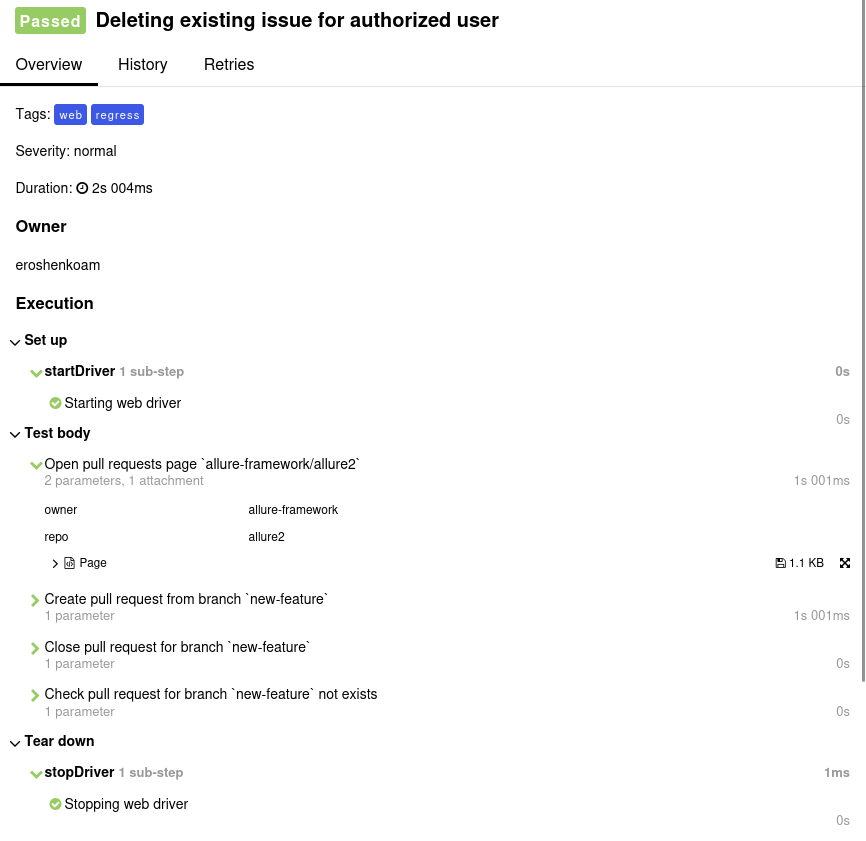Switch to the History tab

click(142, 64)
